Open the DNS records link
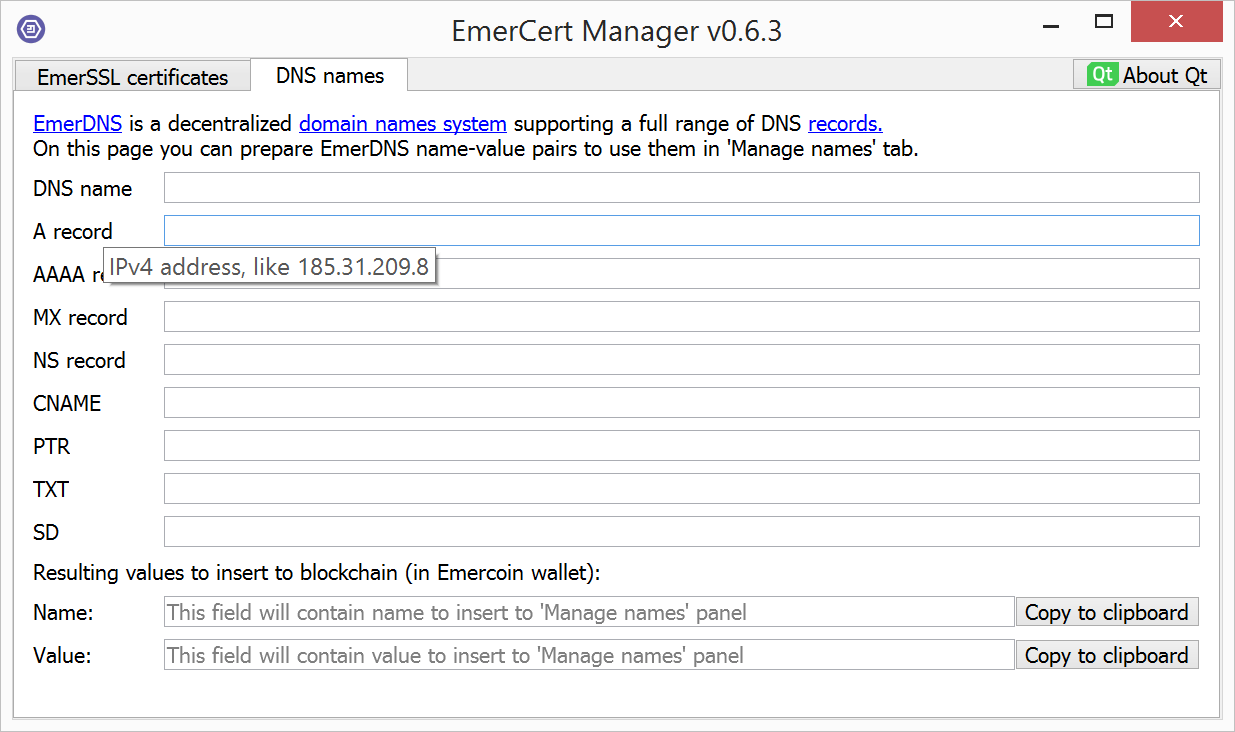This screenshot has width=1235, height=732. (845, 124)
